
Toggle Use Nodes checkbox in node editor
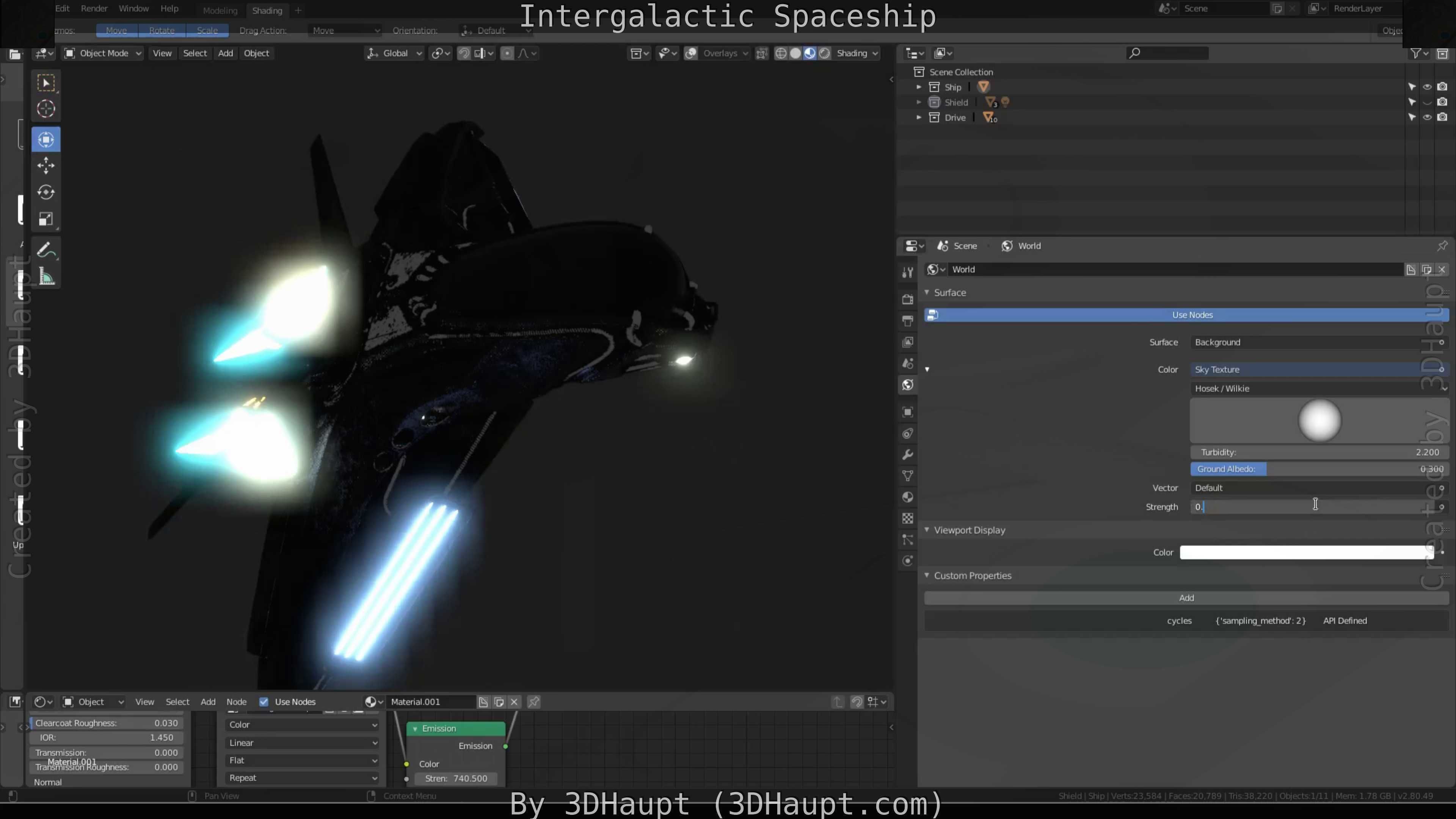click(x=264, y=701)
